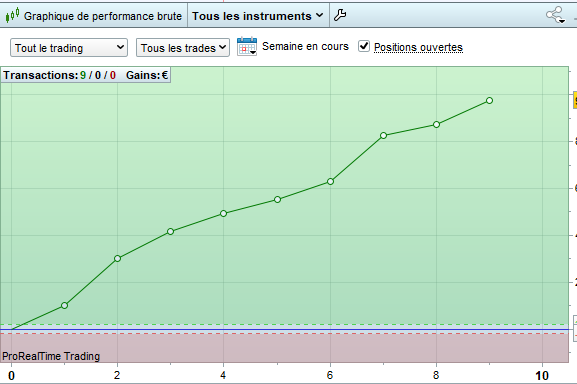Select the data point at trade 5
The image size is (577, 384).
click(x=277, y=199)
